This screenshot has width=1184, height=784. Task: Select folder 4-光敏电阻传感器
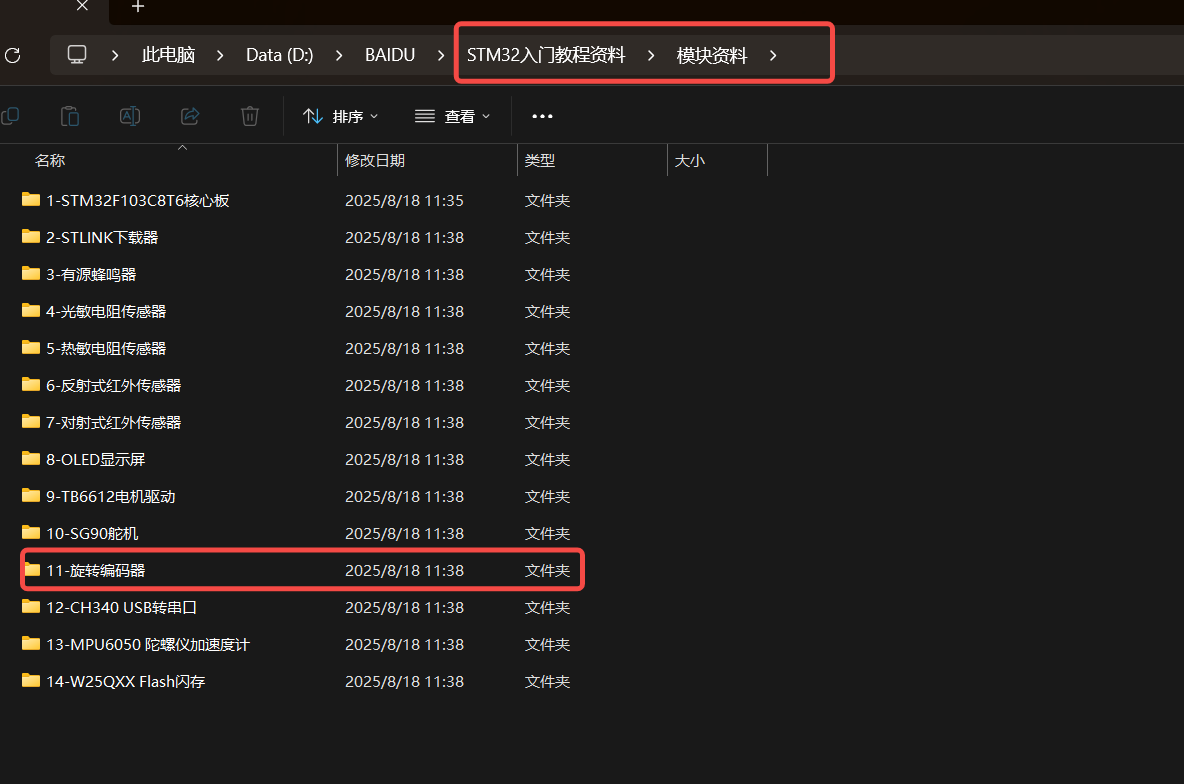[x=106, y=311]
